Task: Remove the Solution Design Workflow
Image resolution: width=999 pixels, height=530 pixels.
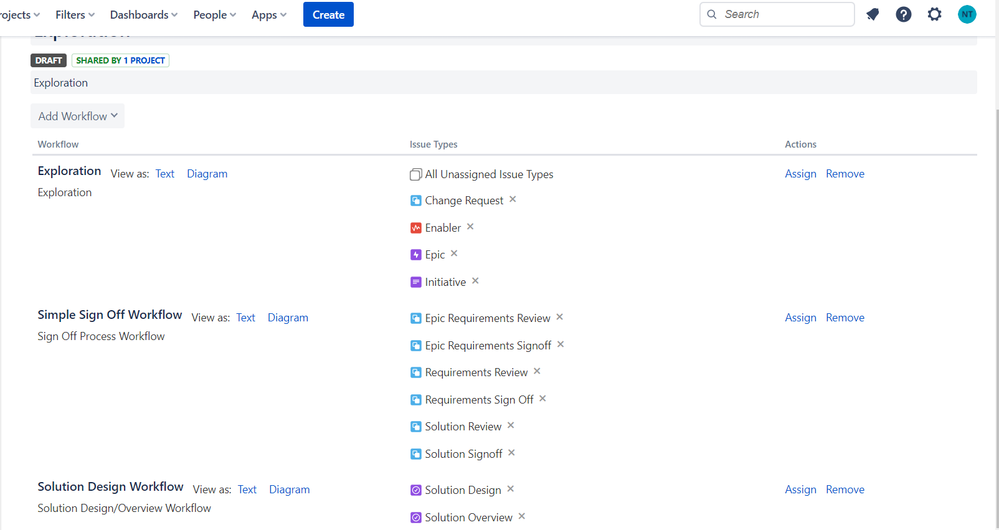Action: [x=845, y=490]
